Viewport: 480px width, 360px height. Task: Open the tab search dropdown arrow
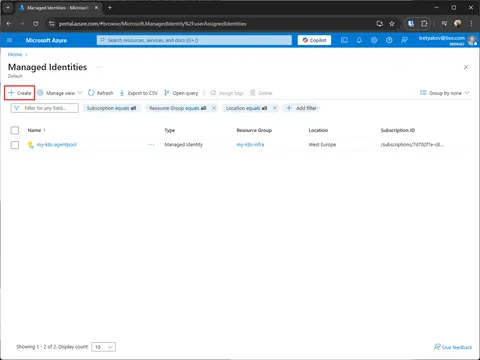click(x=8, y=8)
